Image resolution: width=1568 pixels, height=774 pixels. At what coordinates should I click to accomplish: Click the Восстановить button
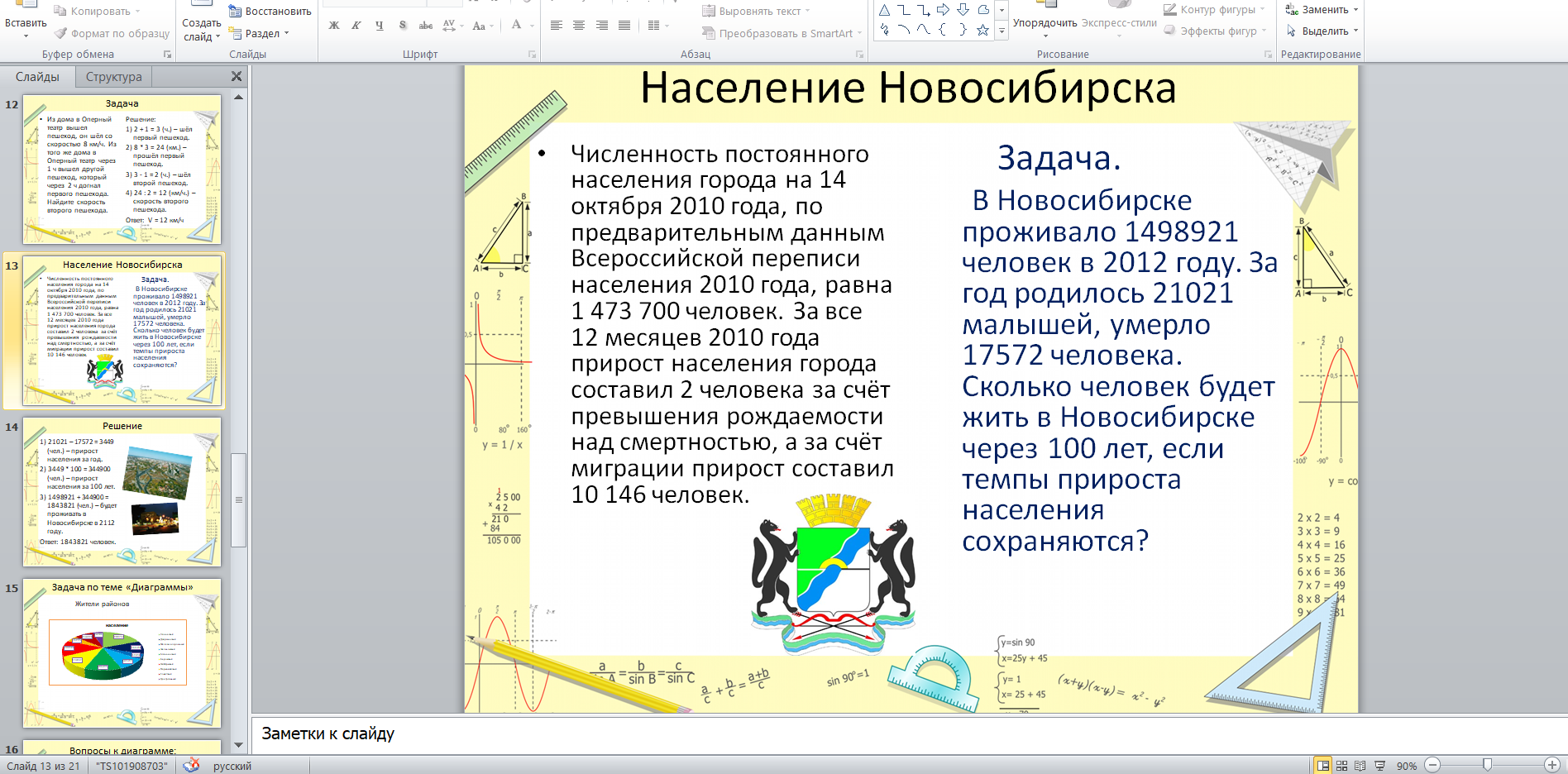pyautogui.click(x=270, y=12)
